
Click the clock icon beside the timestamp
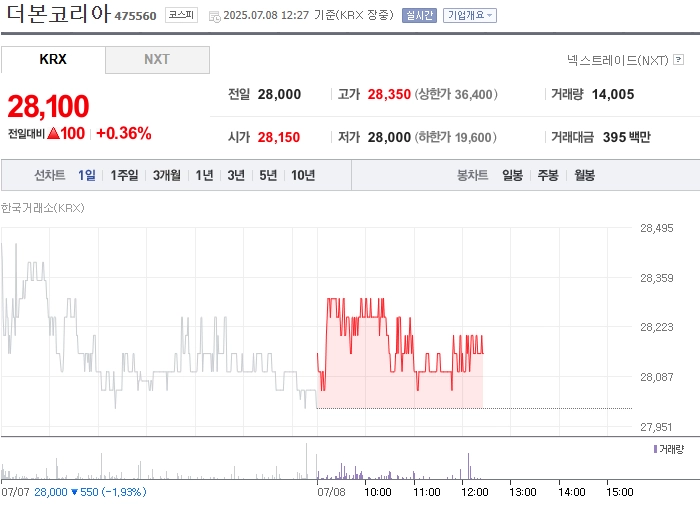pos(215,17)
